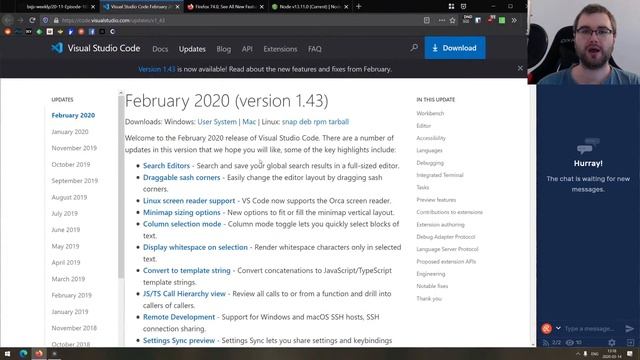Open the Minimap sizing options link
Image resolution: width=640 pixels, height=360 pixels.
pos(182,212)
